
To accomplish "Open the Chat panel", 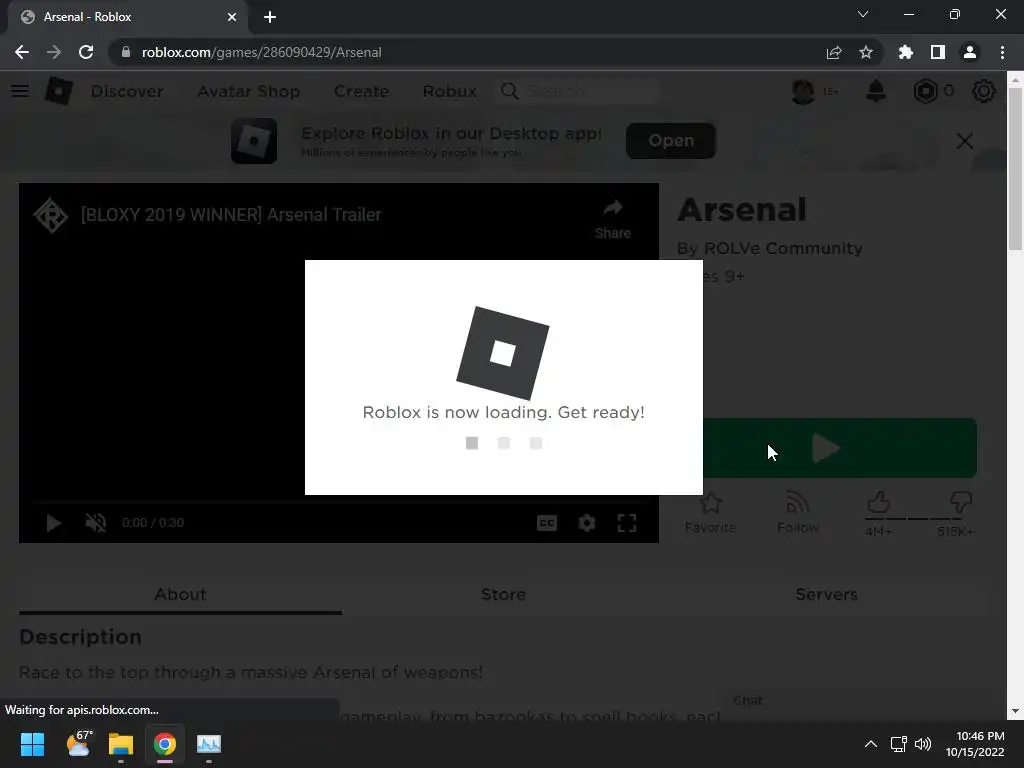I will 856,701.
